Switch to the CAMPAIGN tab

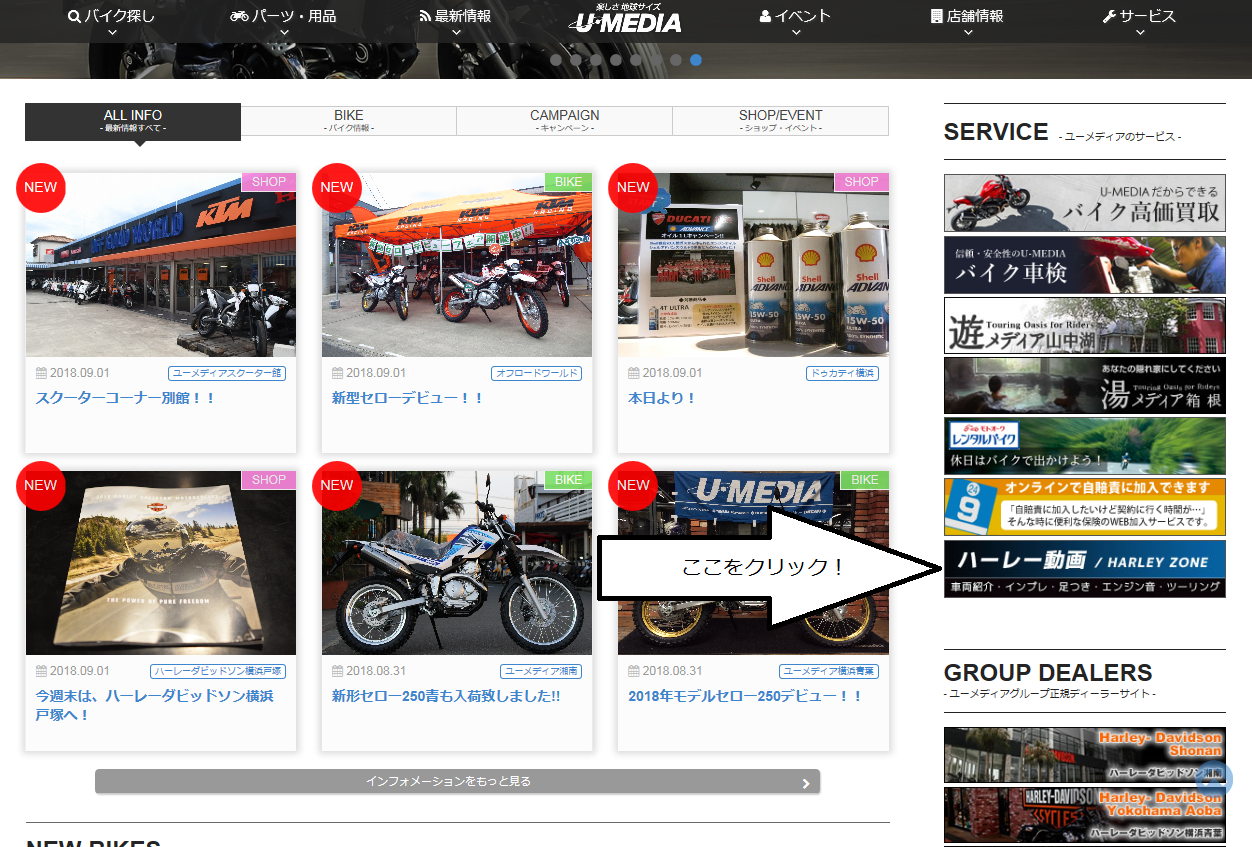tap(565, 121)
